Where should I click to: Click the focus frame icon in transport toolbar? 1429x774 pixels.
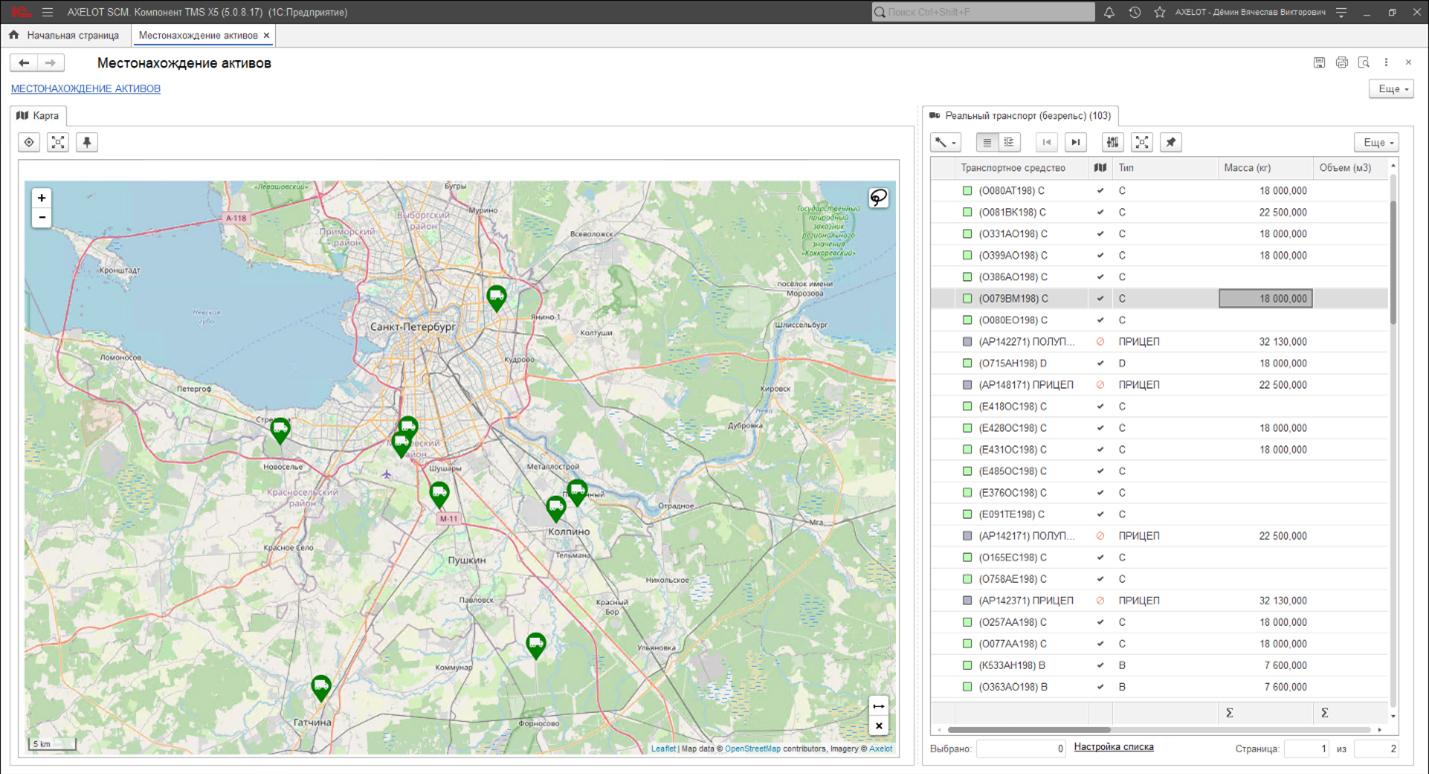[x=1142, y=142]
